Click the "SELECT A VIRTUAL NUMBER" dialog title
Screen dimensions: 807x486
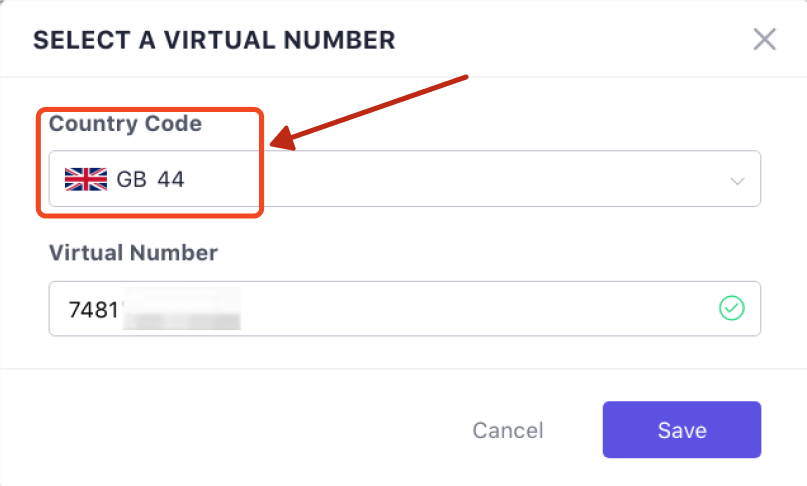pyautogui.click(x=214, y=41)
